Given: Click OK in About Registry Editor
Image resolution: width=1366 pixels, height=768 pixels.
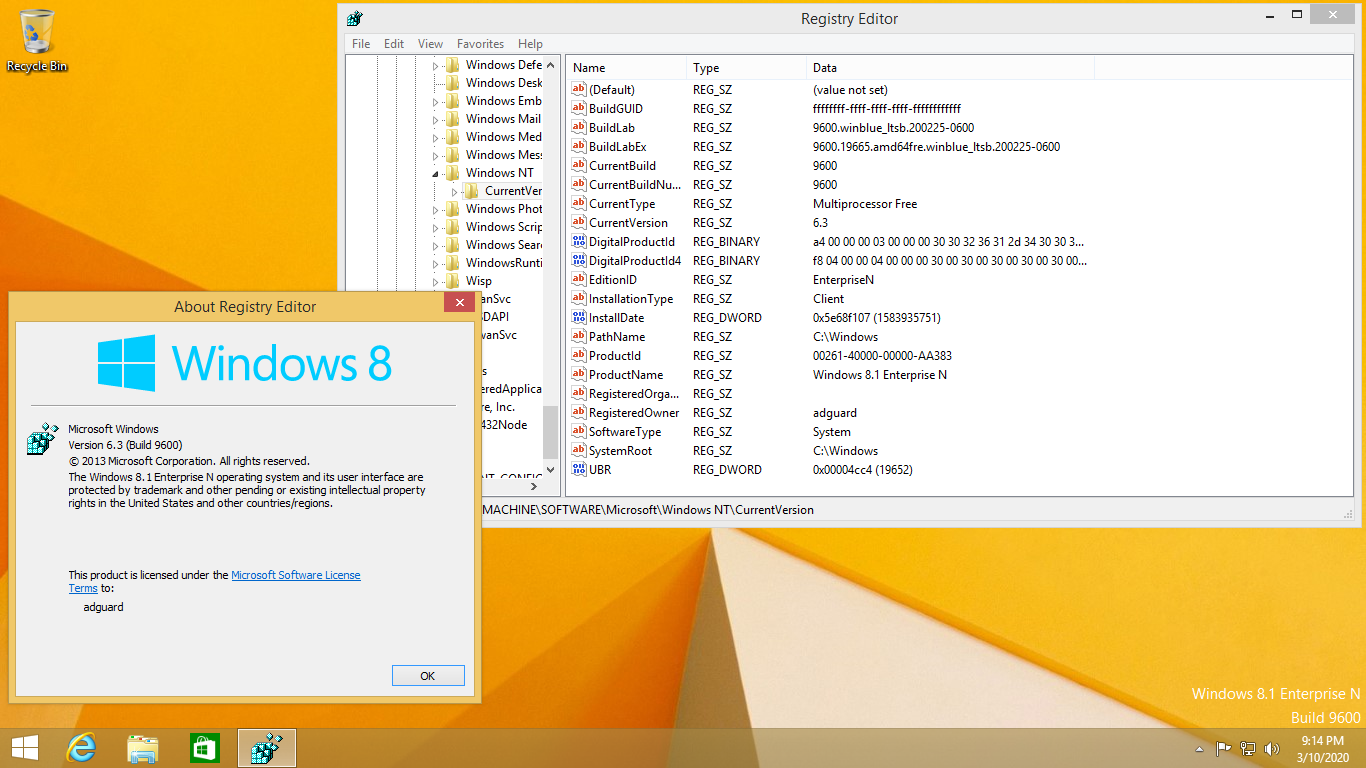Looking at the screenshot, I should [x=428, y=676].
